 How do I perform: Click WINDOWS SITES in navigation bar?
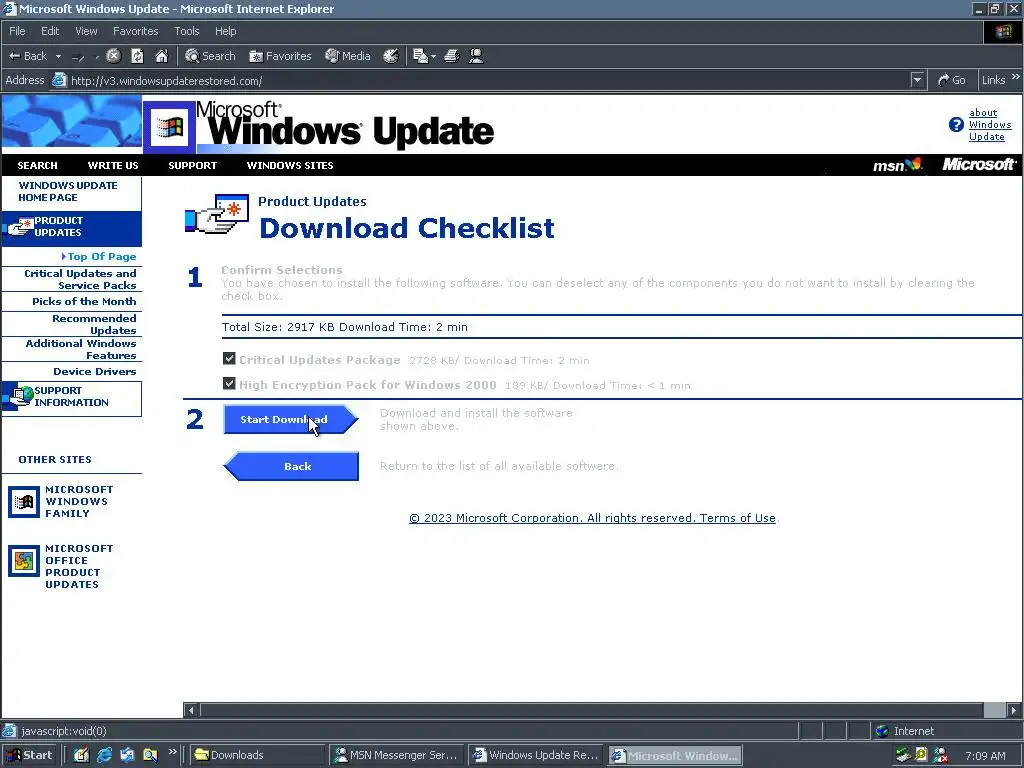[x=290, y=165]
